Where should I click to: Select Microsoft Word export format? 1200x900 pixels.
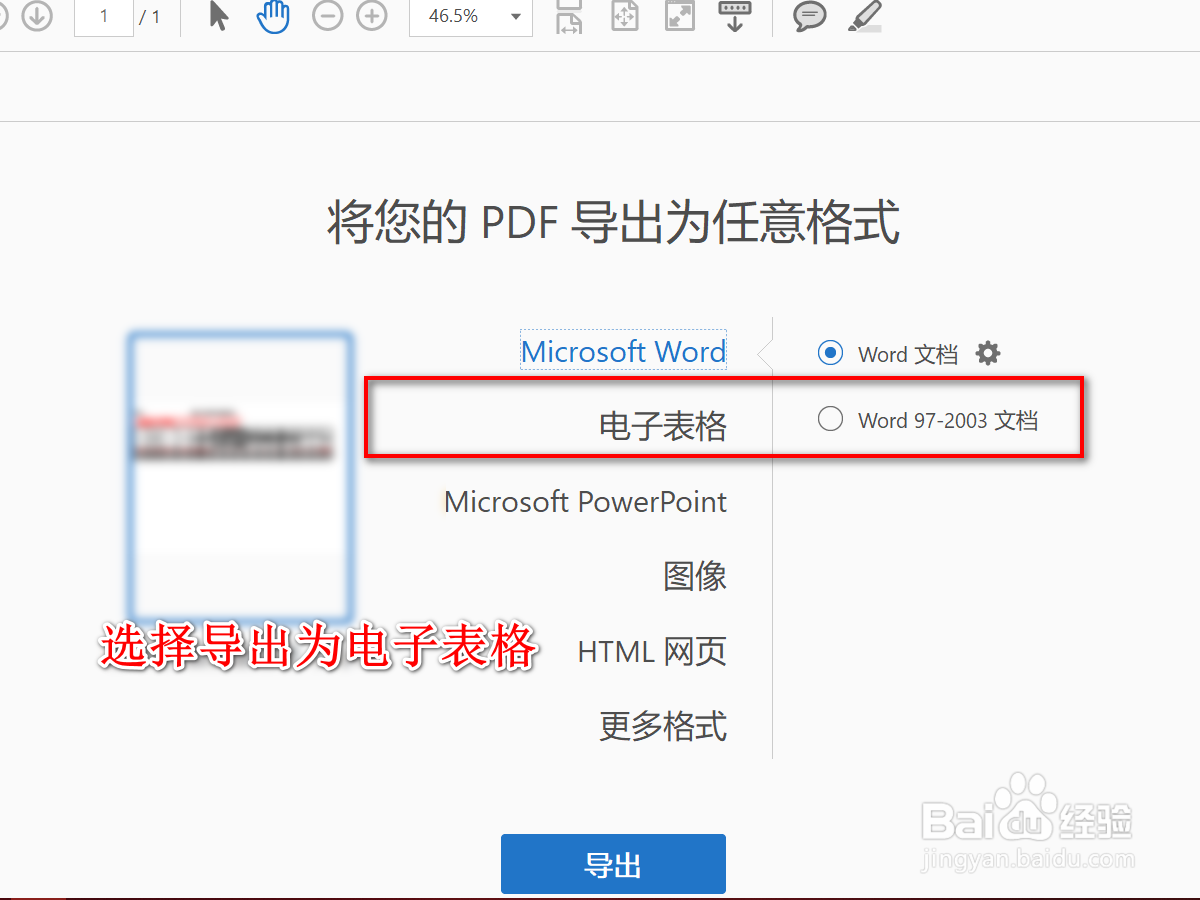[624, 351]
